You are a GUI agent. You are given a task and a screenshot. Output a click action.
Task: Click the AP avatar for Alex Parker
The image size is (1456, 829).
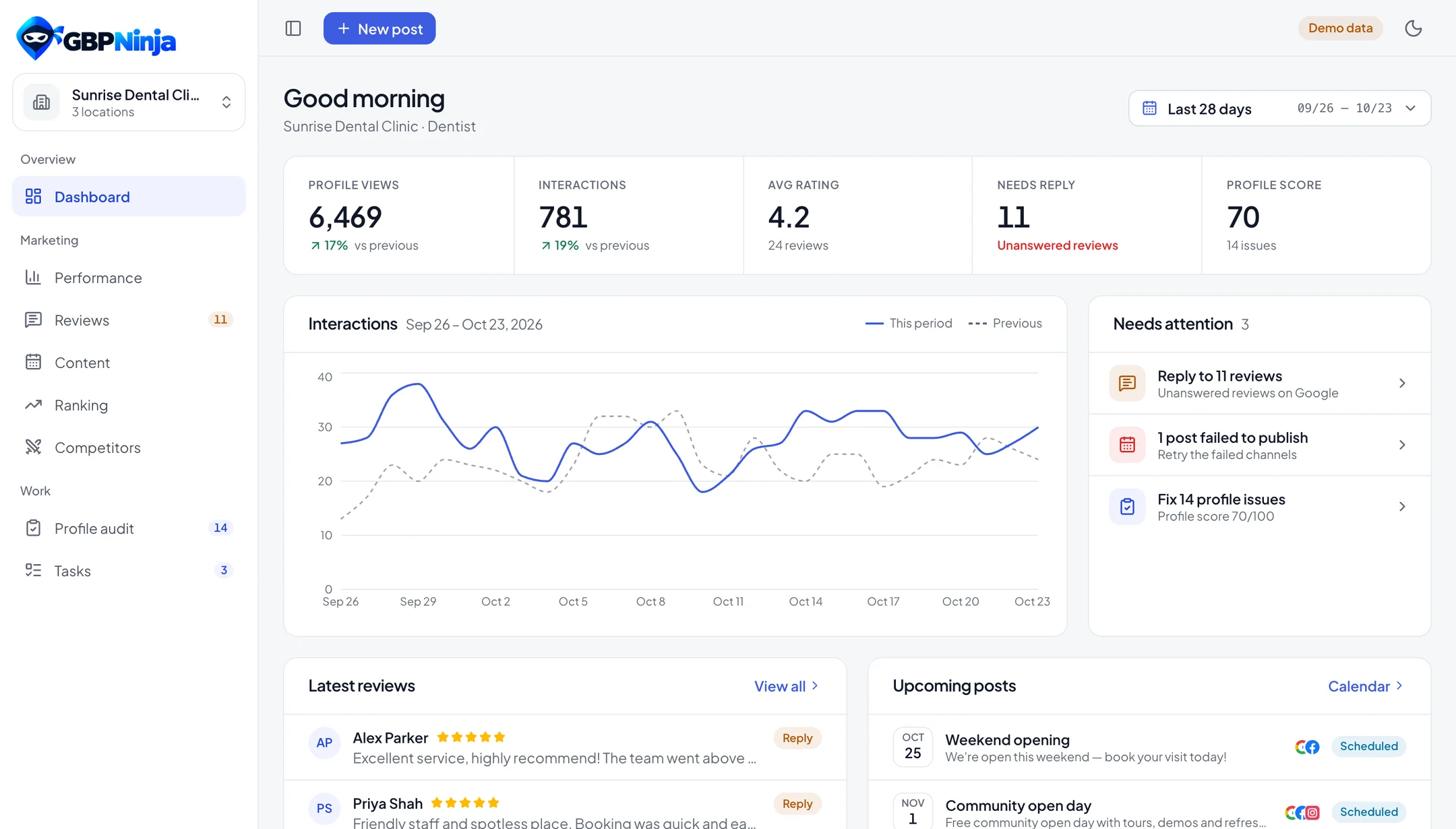pos(324,743)
